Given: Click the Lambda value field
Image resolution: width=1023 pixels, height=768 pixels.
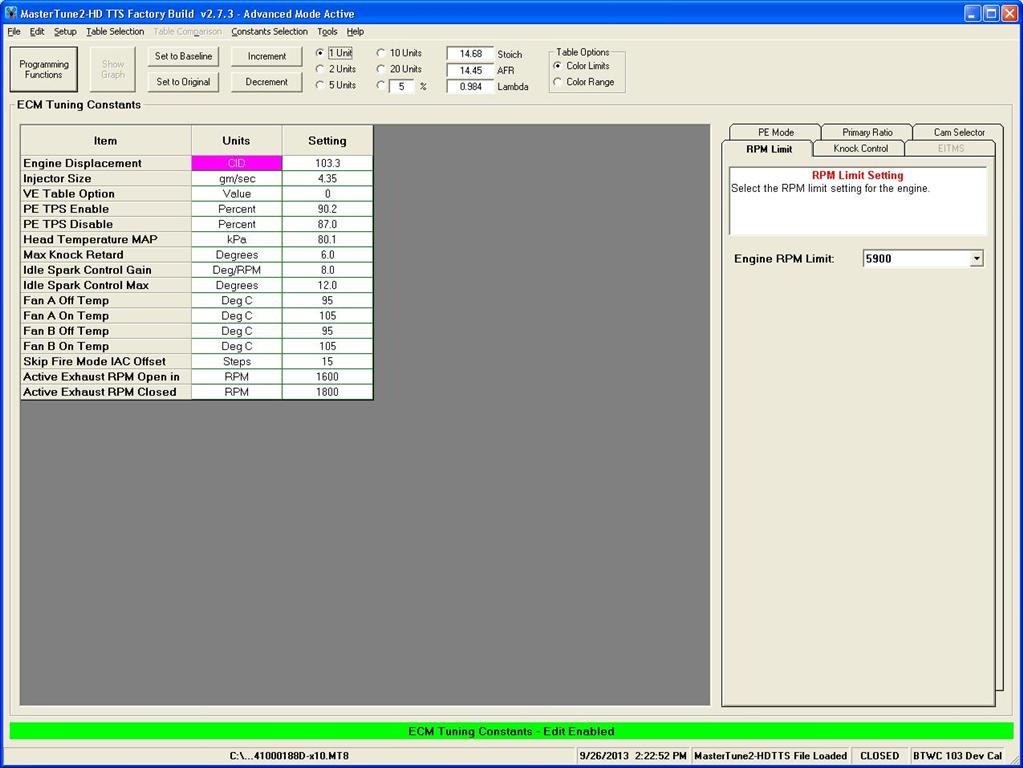Looking at the screenshot, I should [x=470, y=86].
